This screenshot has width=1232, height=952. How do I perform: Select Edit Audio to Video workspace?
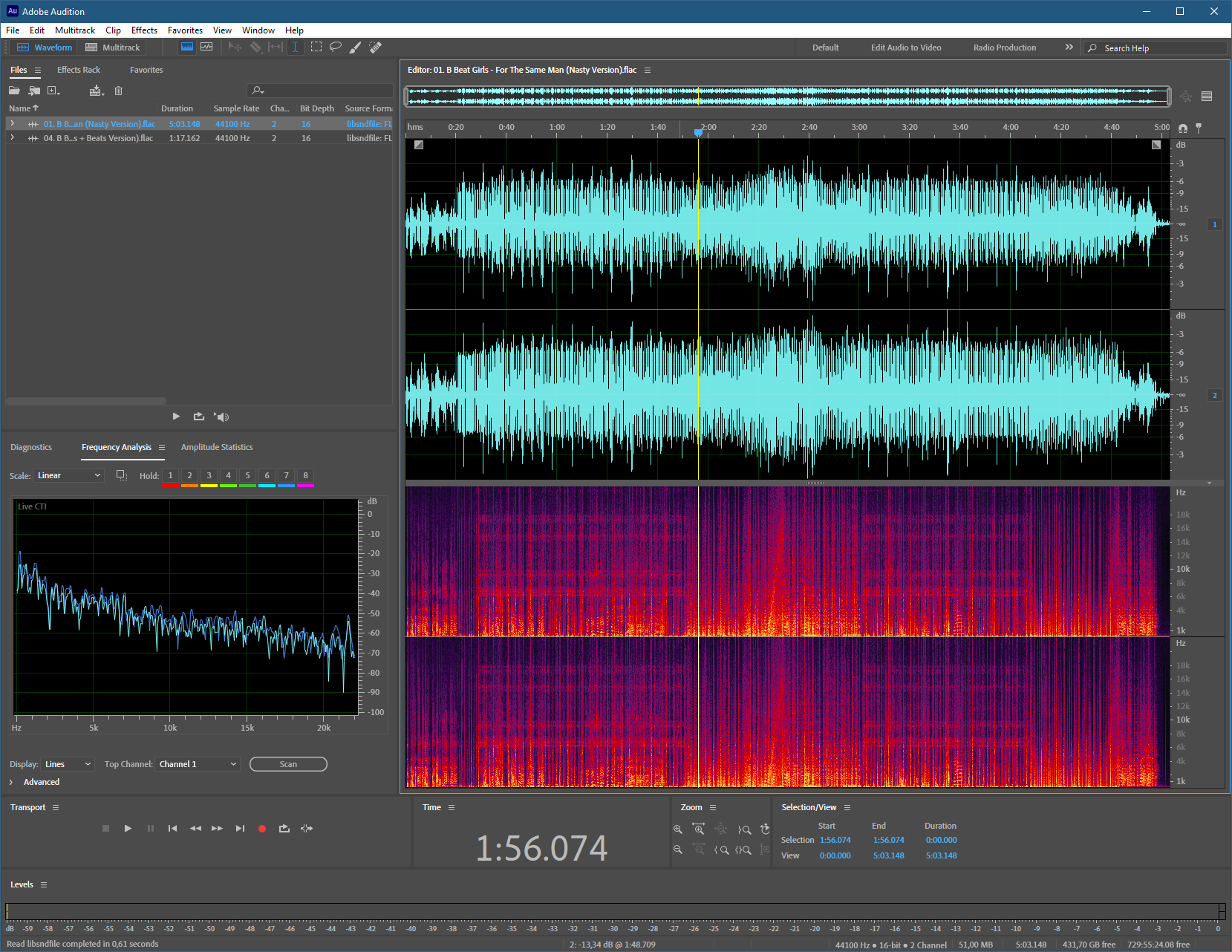click(x=906, y=48)
